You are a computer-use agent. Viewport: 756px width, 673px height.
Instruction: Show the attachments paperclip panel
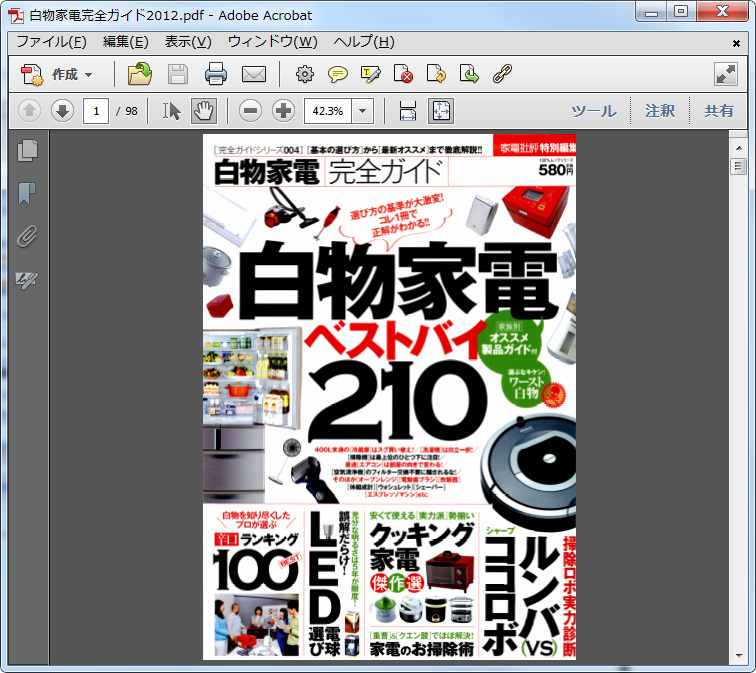click(x=28, y=236)
